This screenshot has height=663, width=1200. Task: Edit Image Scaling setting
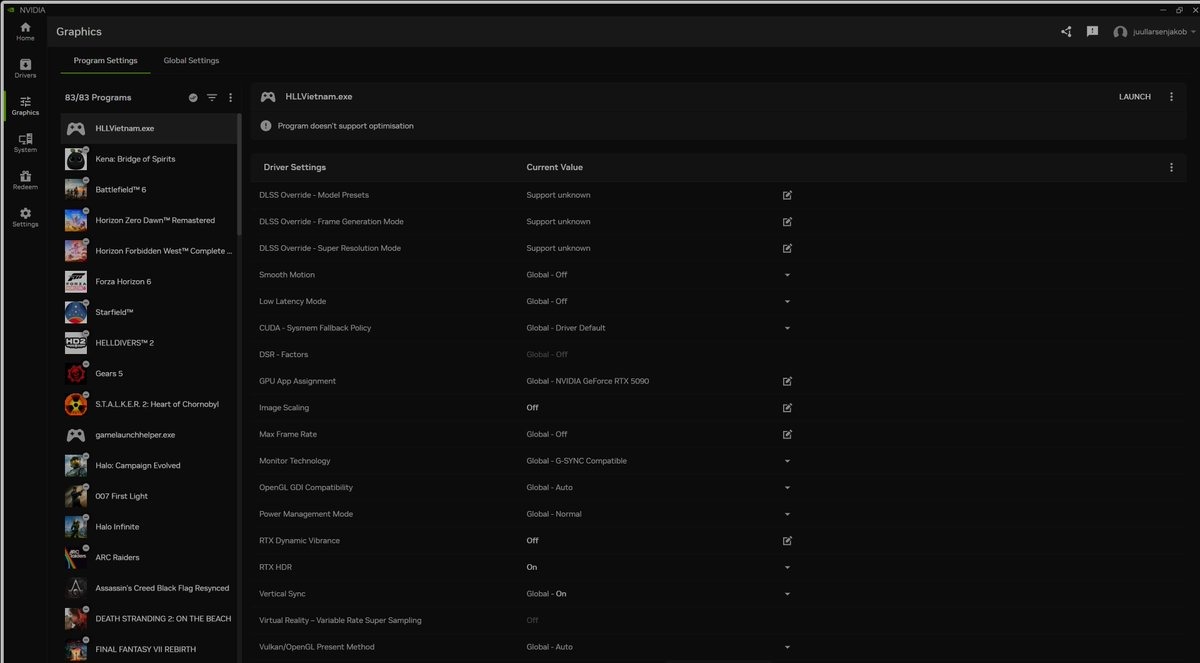(x=787, y=408)
